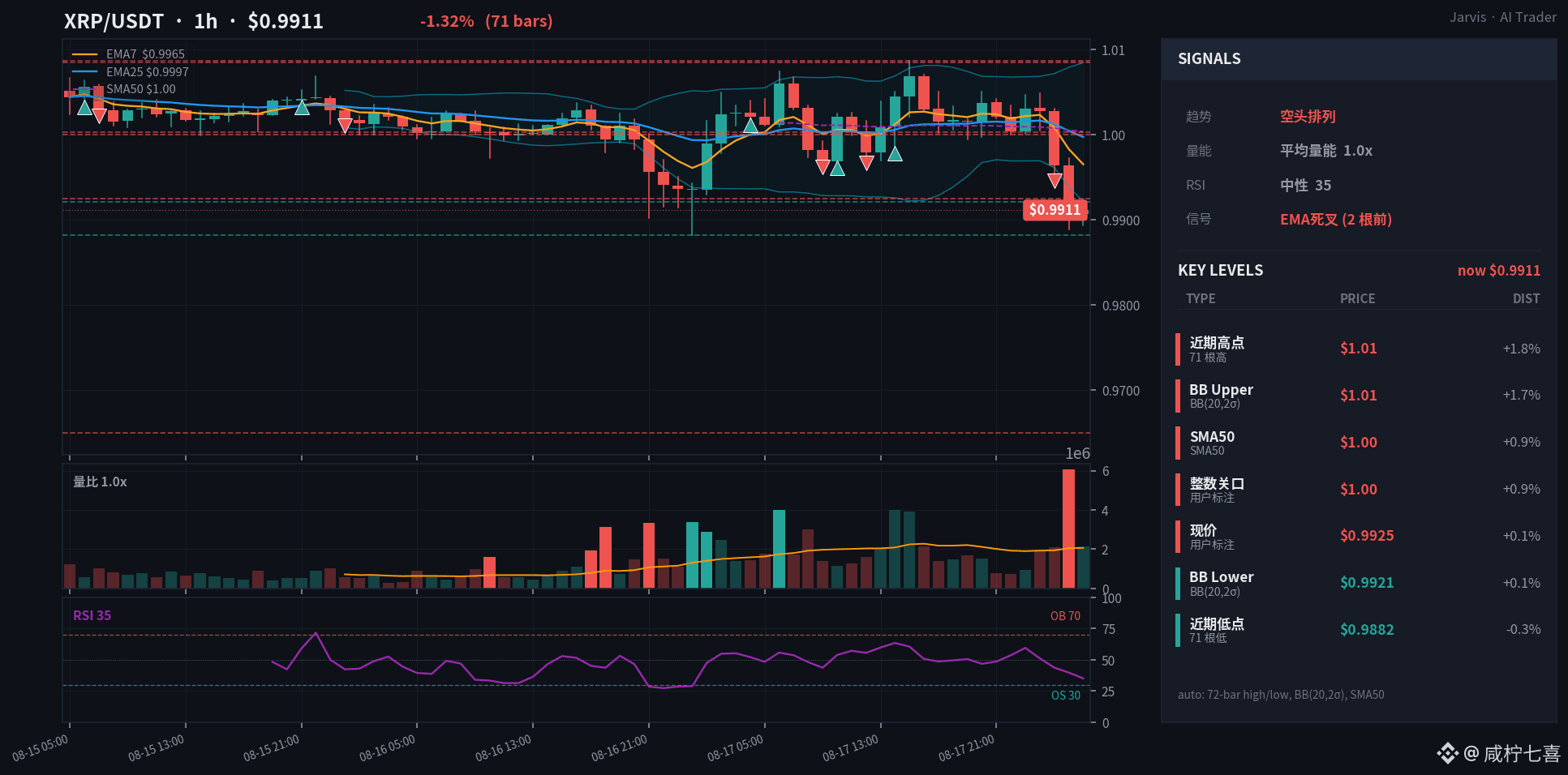Click the 08-15 05:00 time axis label

(x=40, y=747)
